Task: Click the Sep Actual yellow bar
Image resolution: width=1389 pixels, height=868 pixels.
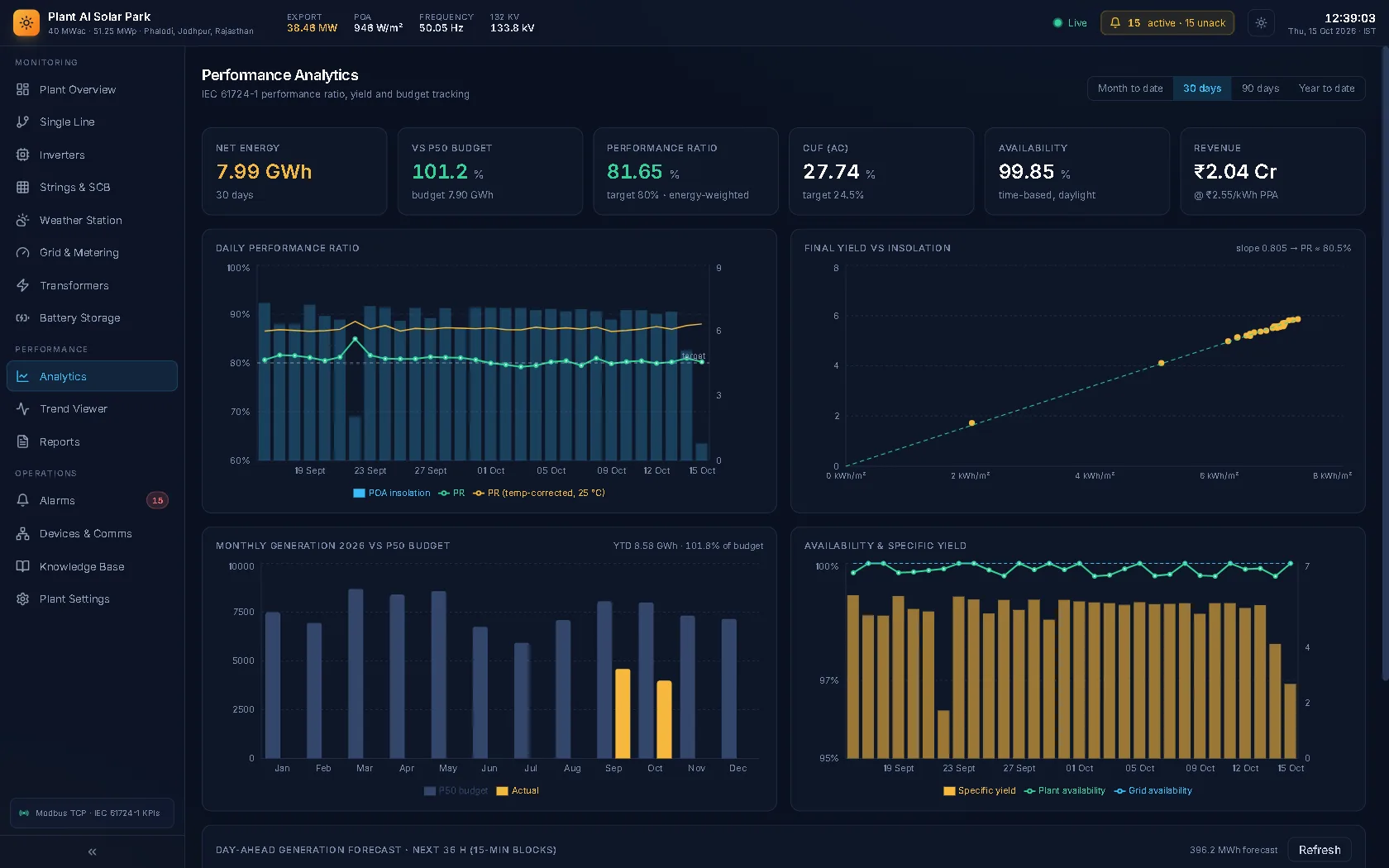Action: 623,713
